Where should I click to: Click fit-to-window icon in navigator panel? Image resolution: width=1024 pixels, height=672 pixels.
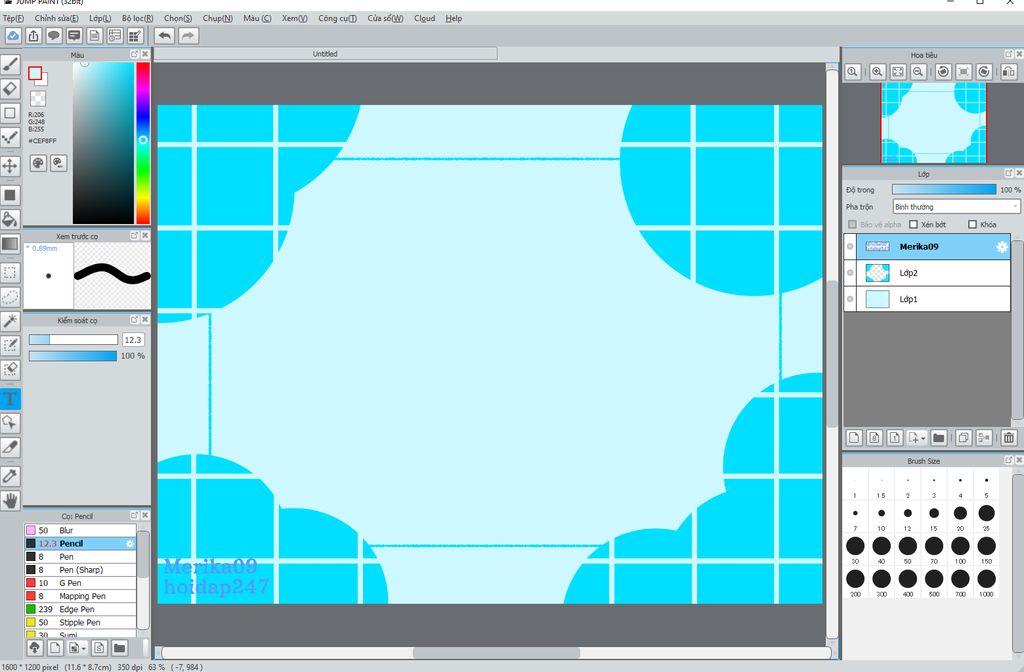(898, 72)
